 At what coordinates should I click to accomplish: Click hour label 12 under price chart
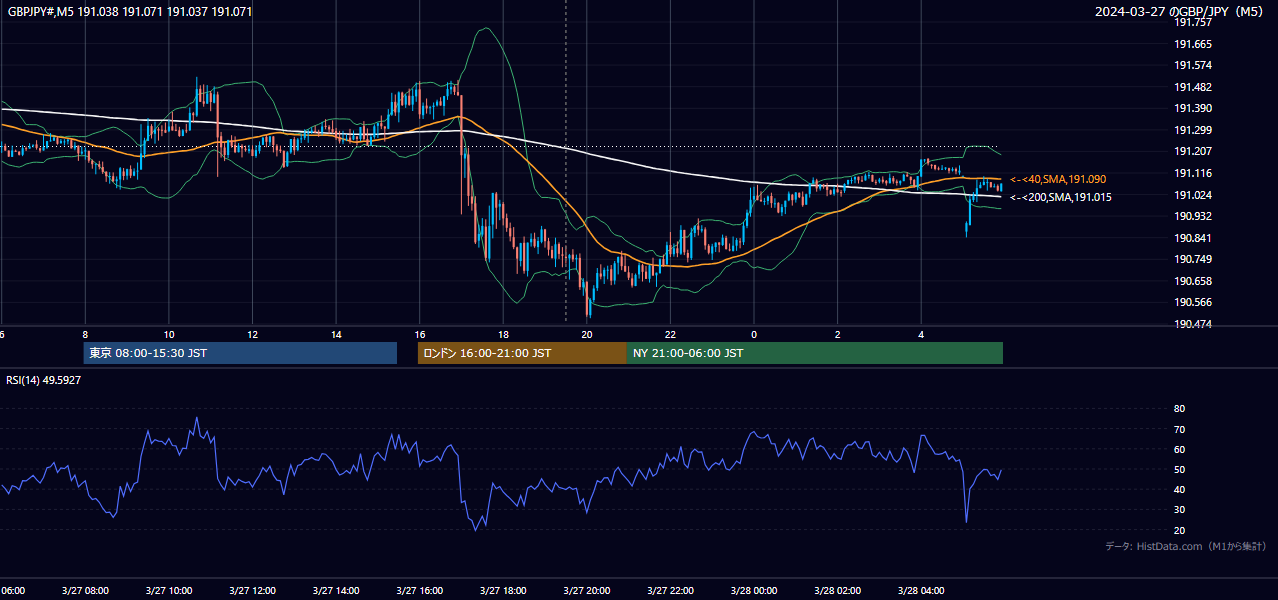252,335
